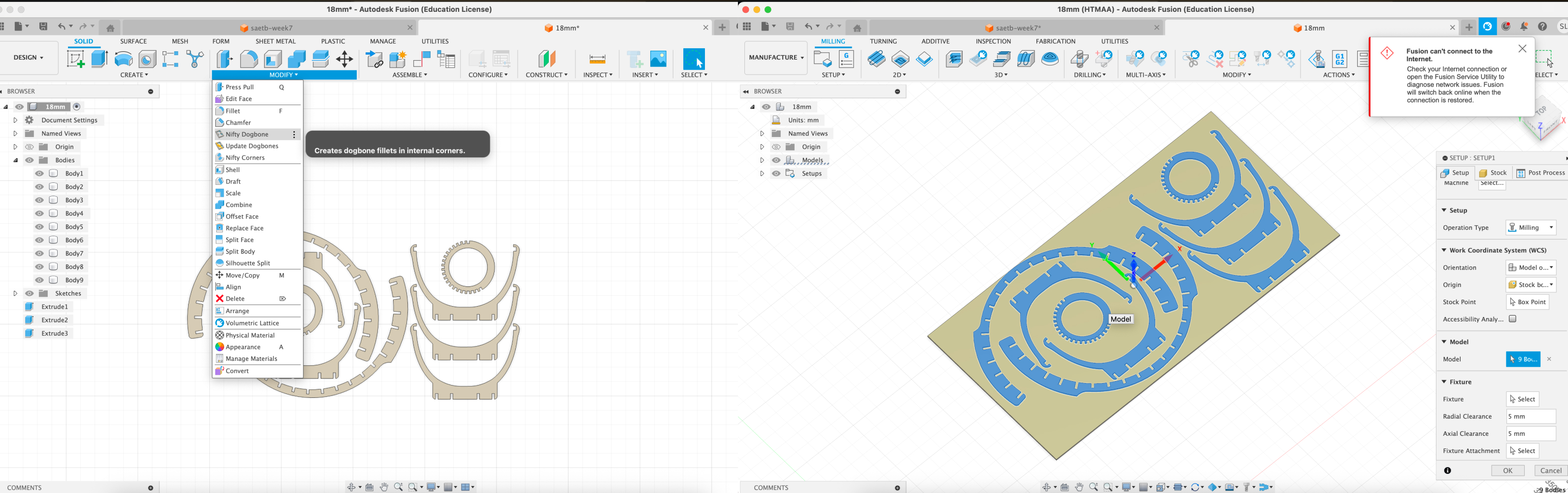Click the Radial Clearance input field
The height and width of the screenshot is (493, 1568).
pos(1530,416)
